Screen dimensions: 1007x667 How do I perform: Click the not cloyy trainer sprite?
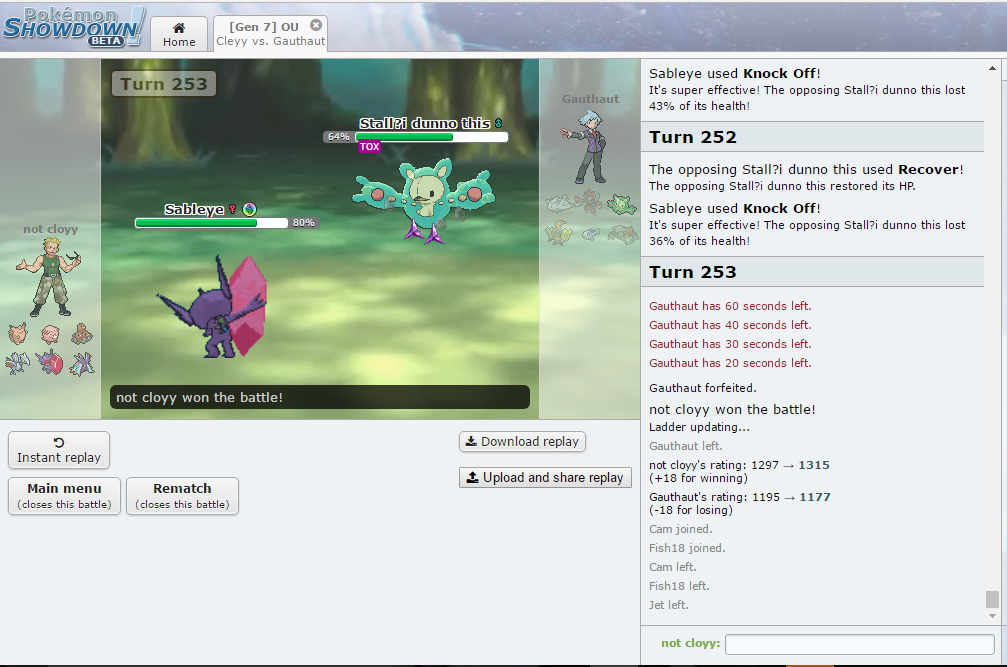49,277
